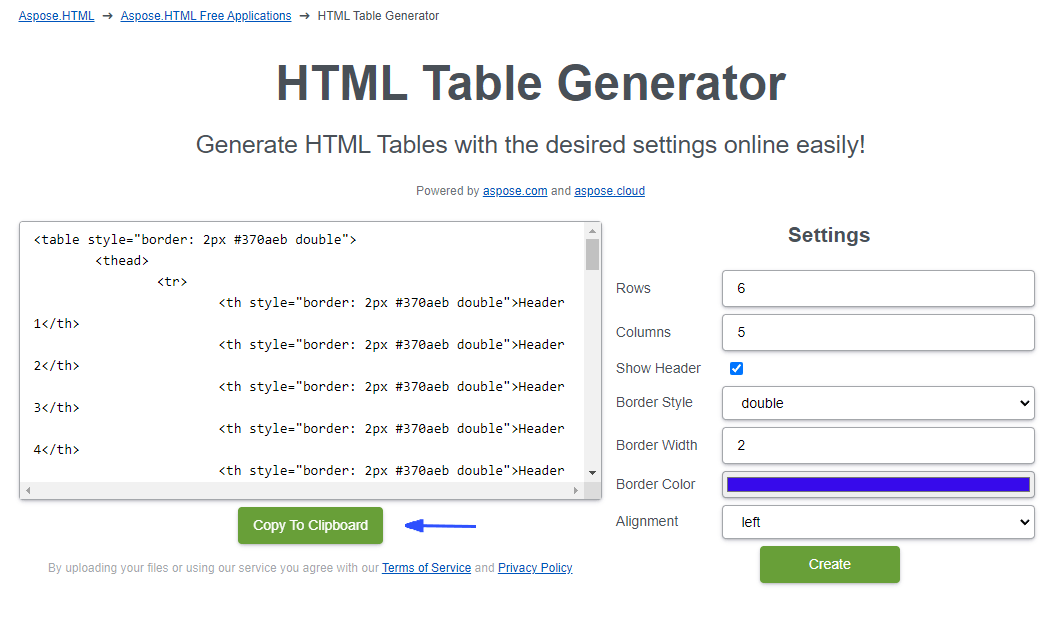Click the horizontal scroll right arrow
The image size is (1058, 621).
click(576, 491)
